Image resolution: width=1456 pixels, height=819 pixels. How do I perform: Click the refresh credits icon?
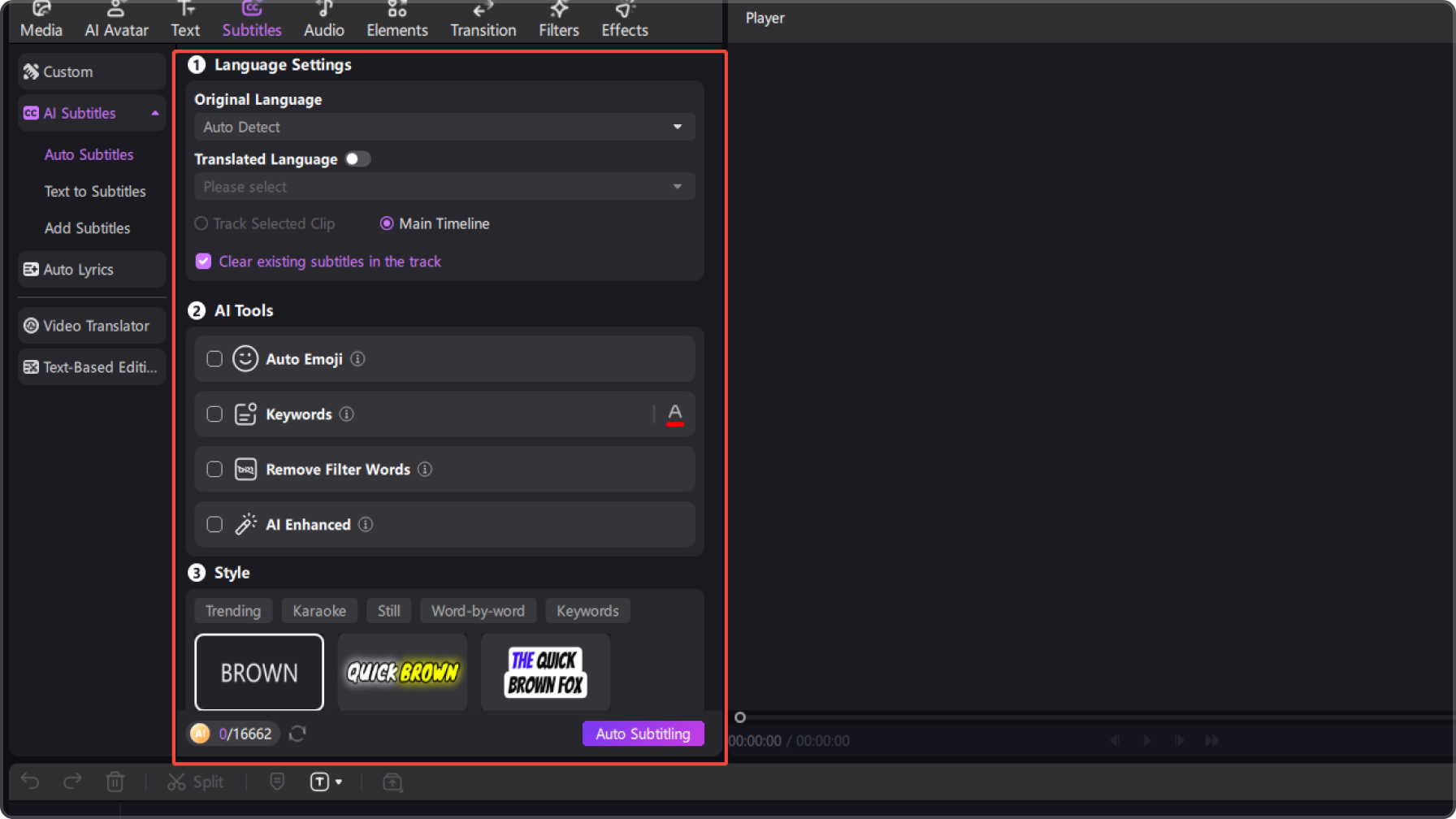297,734
